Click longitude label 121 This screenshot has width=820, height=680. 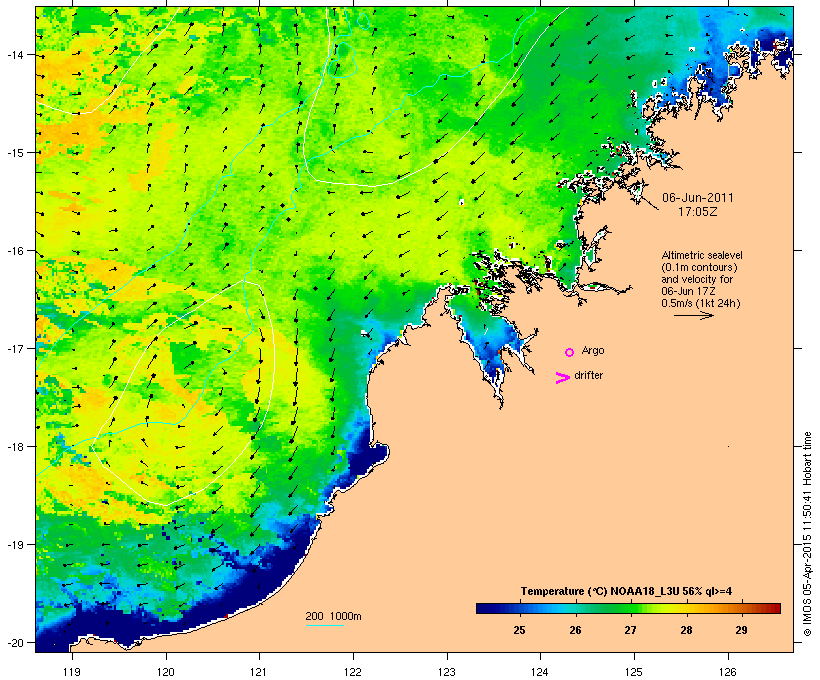[x=259, y=672]
